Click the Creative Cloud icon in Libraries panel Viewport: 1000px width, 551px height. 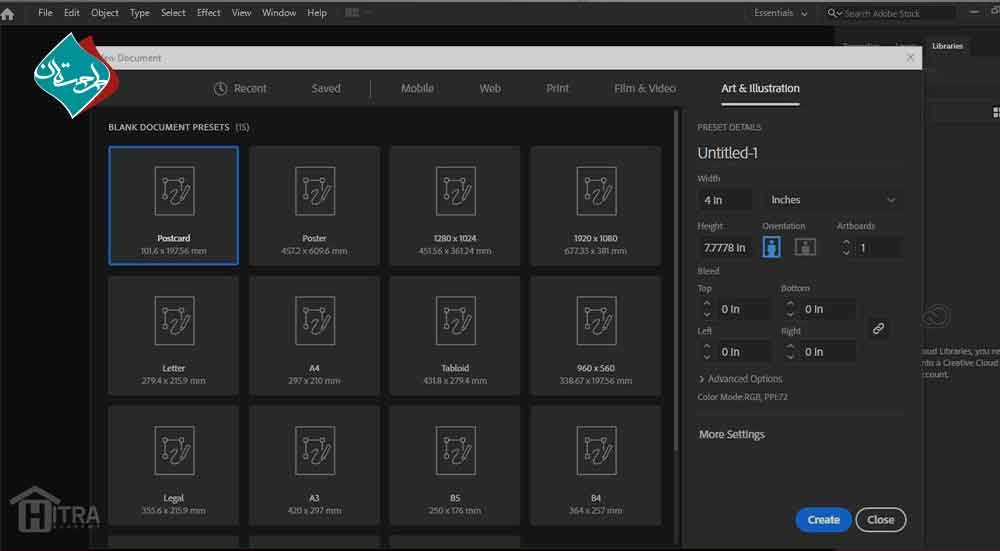click(936, 316)
